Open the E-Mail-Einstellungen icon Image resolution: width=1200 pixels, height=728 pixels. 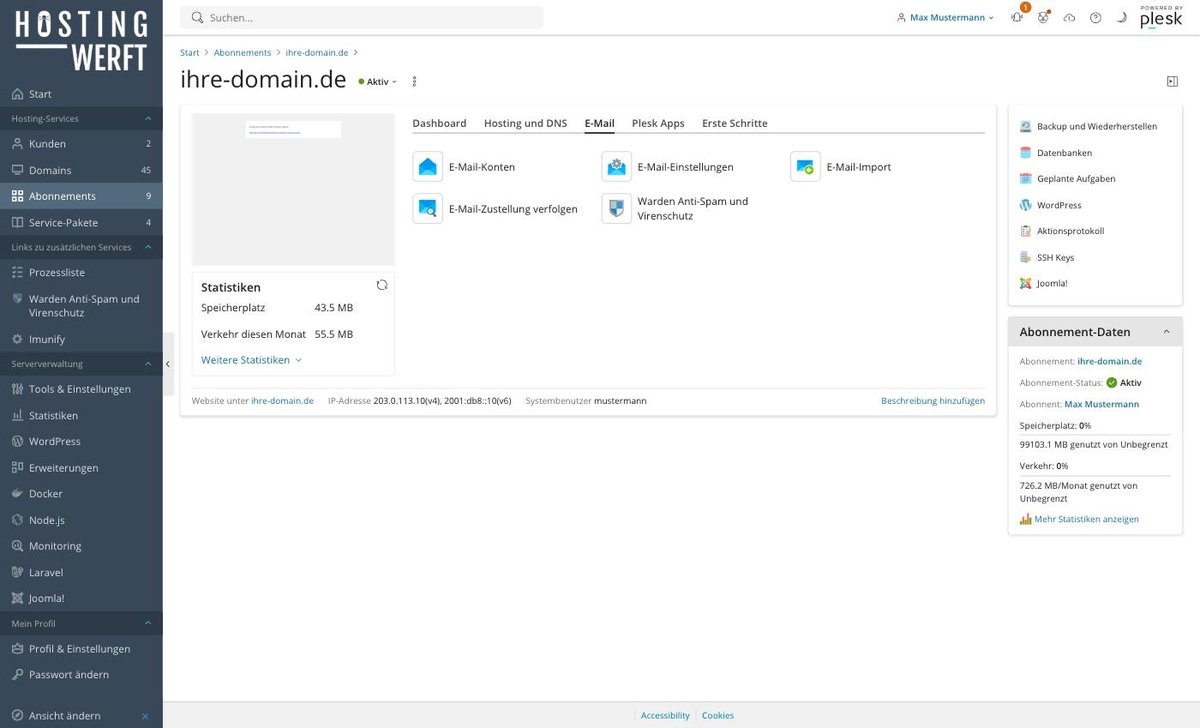click(617, 167)
